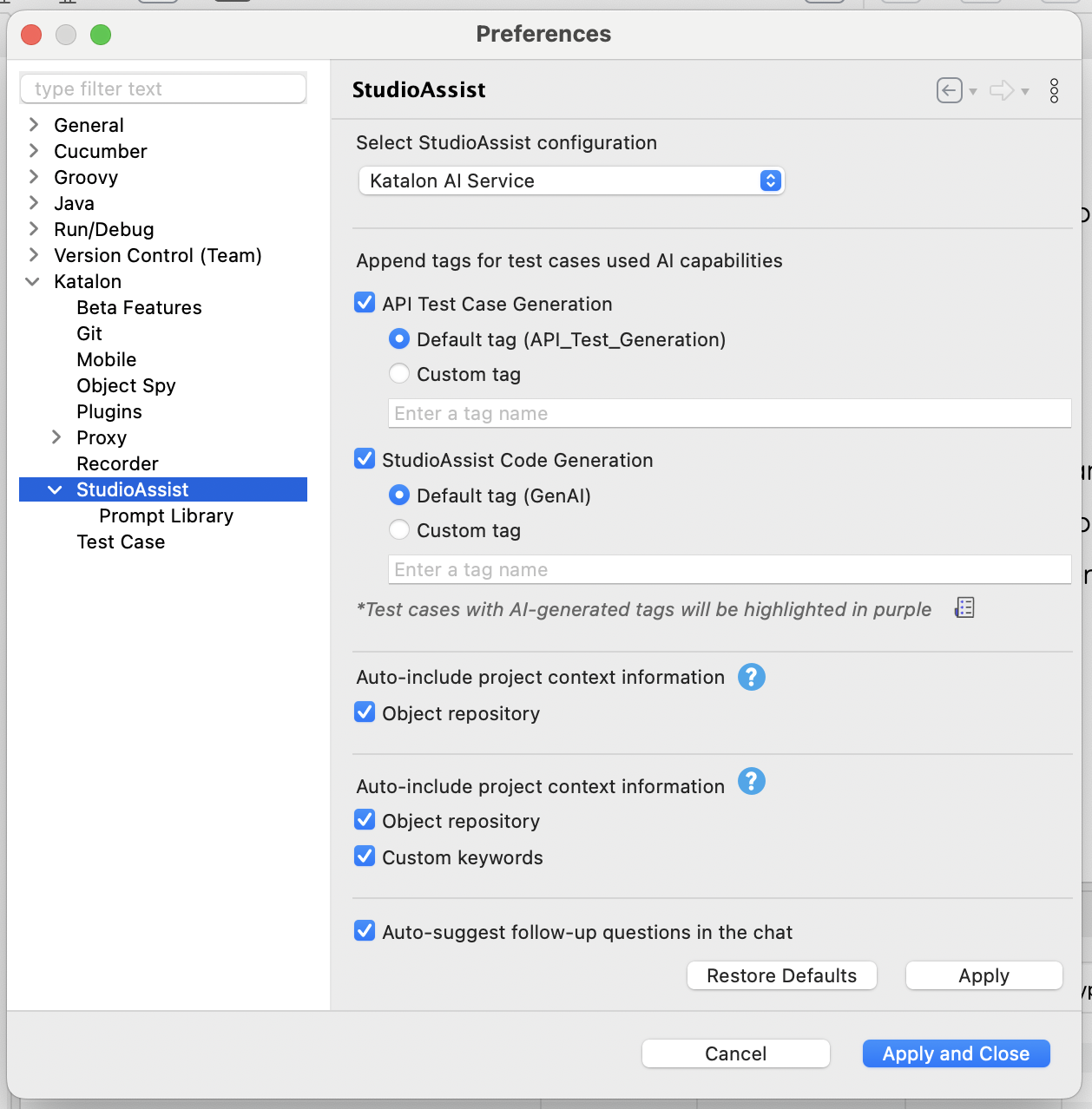Select Mobile in the preferences tree
Image resolution: width=1092 pixels, height=1109 pixels.
pos(107,359)
